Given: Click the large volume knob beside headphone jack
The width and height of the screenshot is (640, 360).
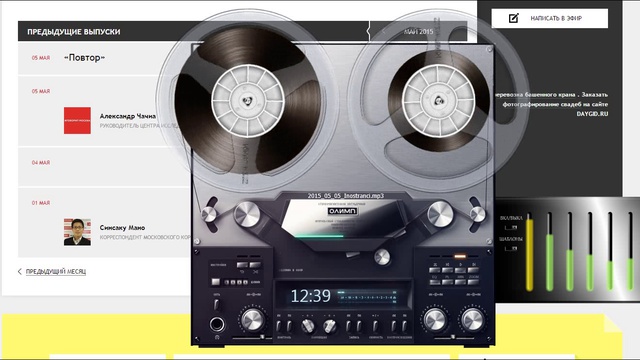Looking at the screenshot, I should tap(252, 319).
